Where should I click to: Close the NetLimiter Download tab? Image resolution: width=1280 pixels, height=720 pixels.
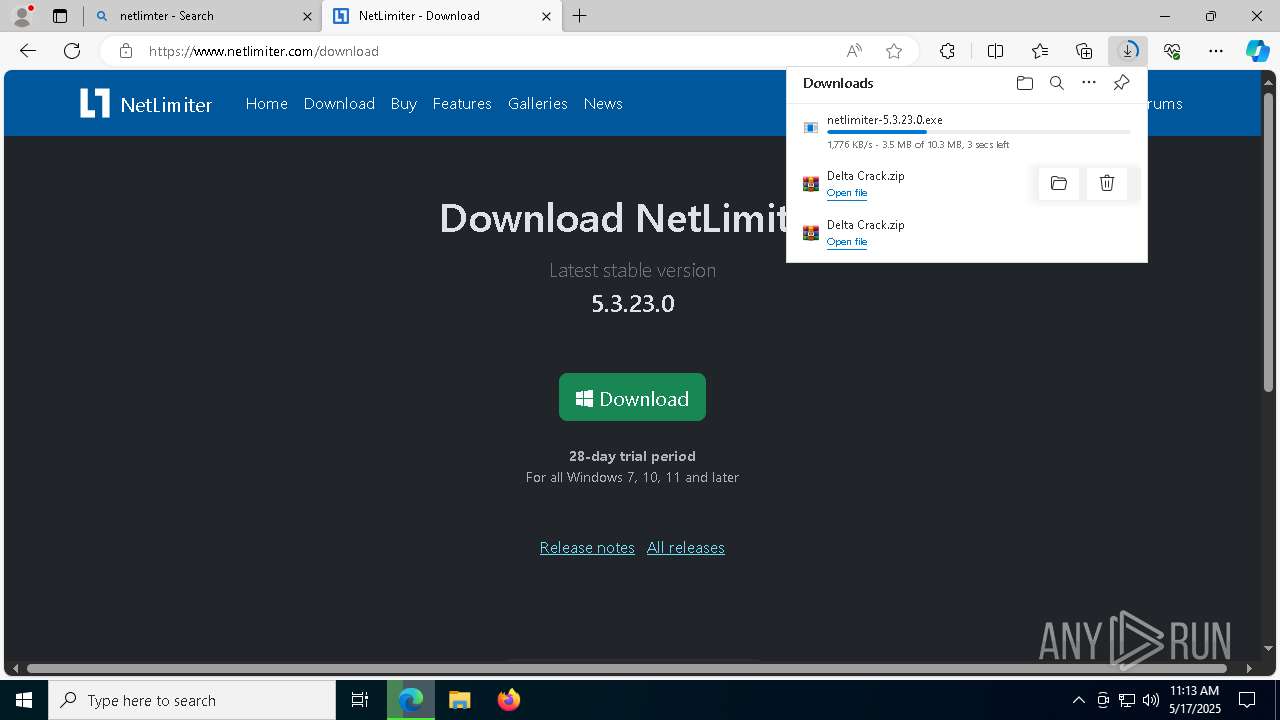(546, 16)
